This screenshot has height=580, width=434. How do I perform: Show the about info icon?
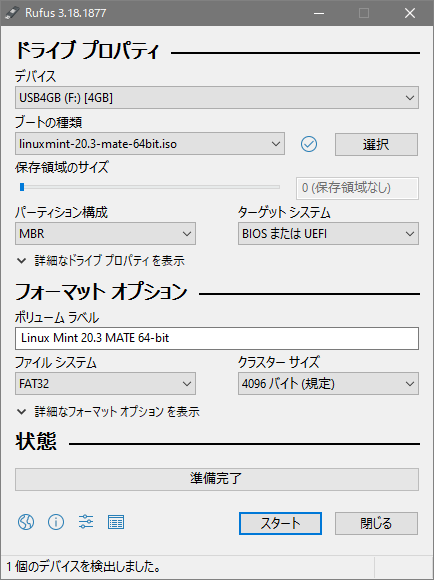click(x=56, y=522)
